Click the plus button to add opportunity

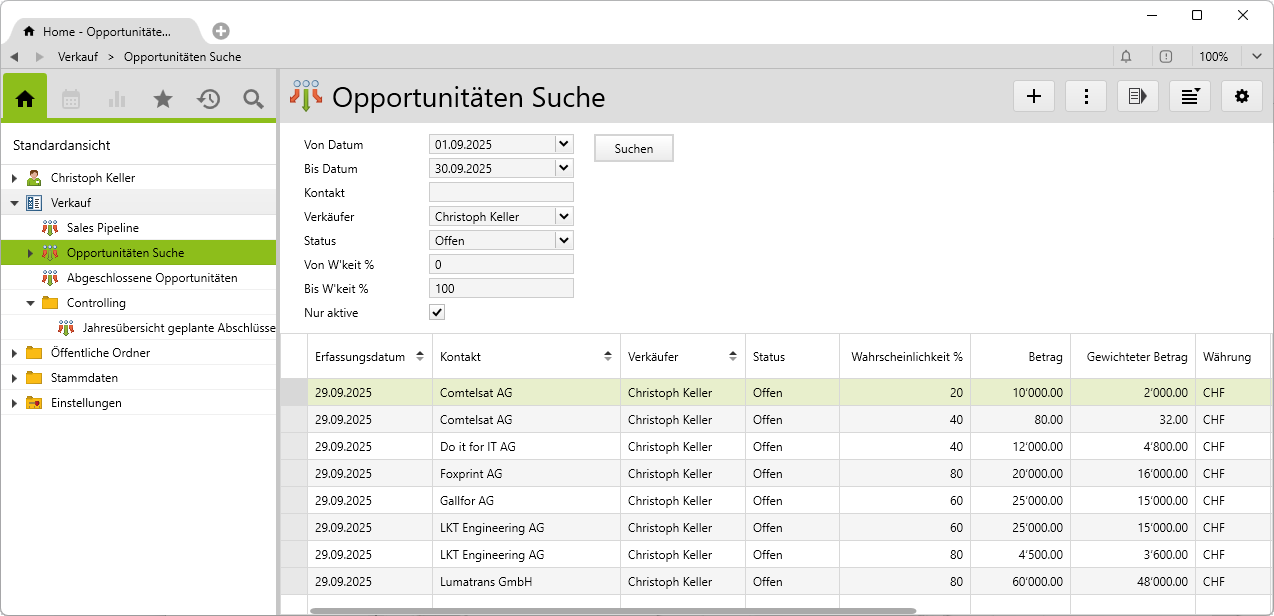(x=1034, y=96)
